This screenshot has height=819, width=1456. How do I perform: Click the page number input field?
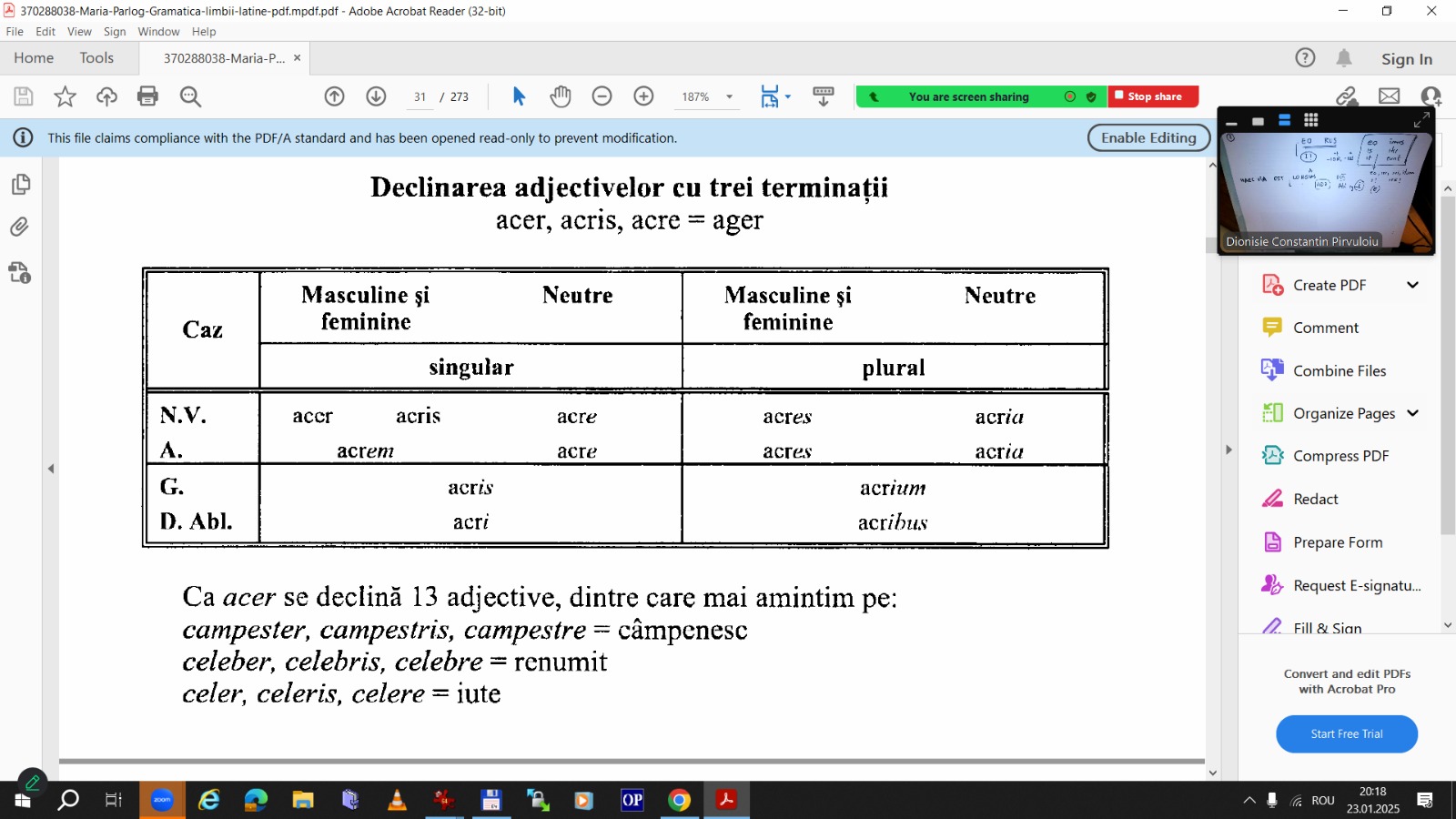point(420,97)
